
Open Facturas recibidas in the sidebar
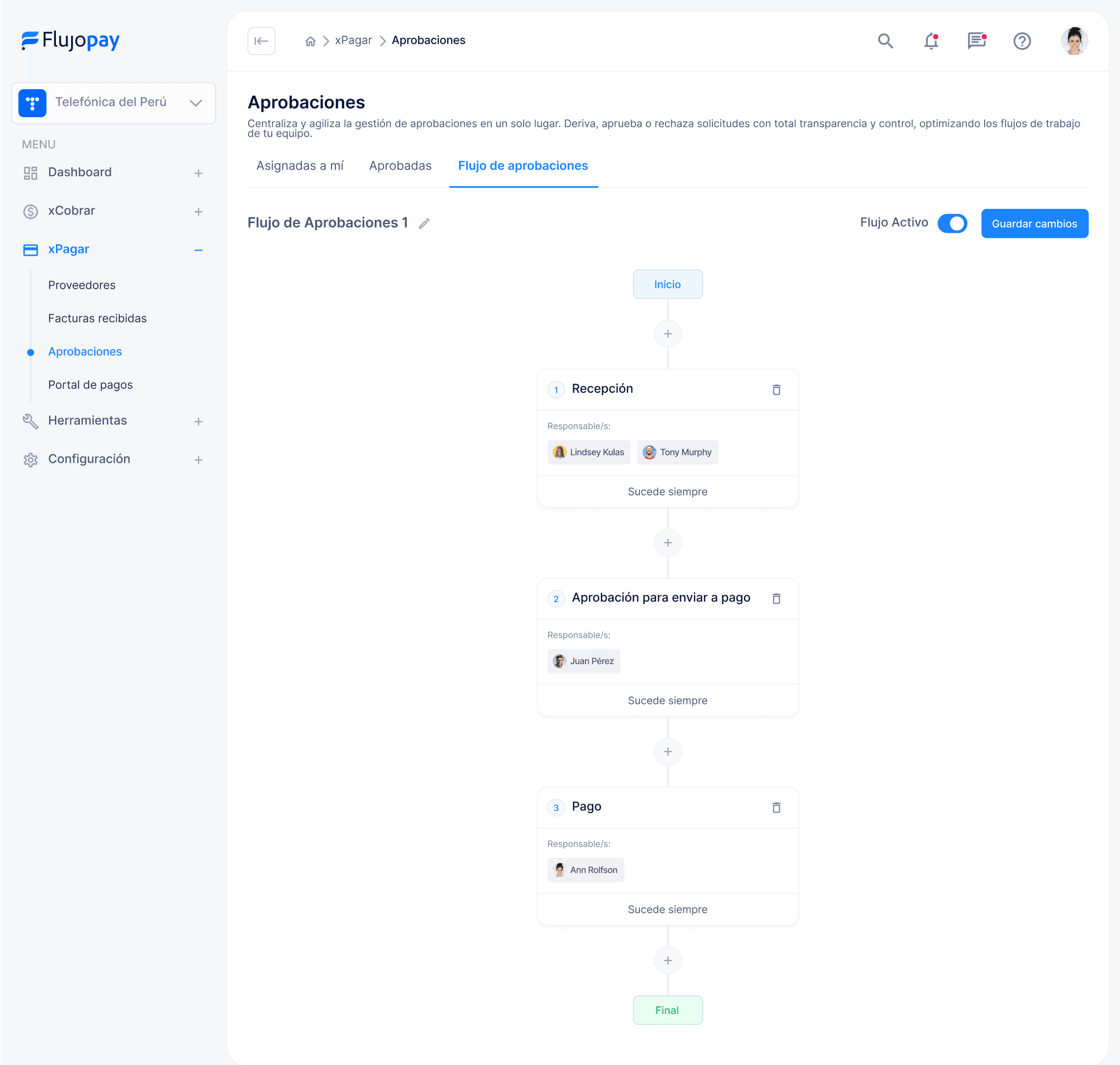(x=97, y=319)
